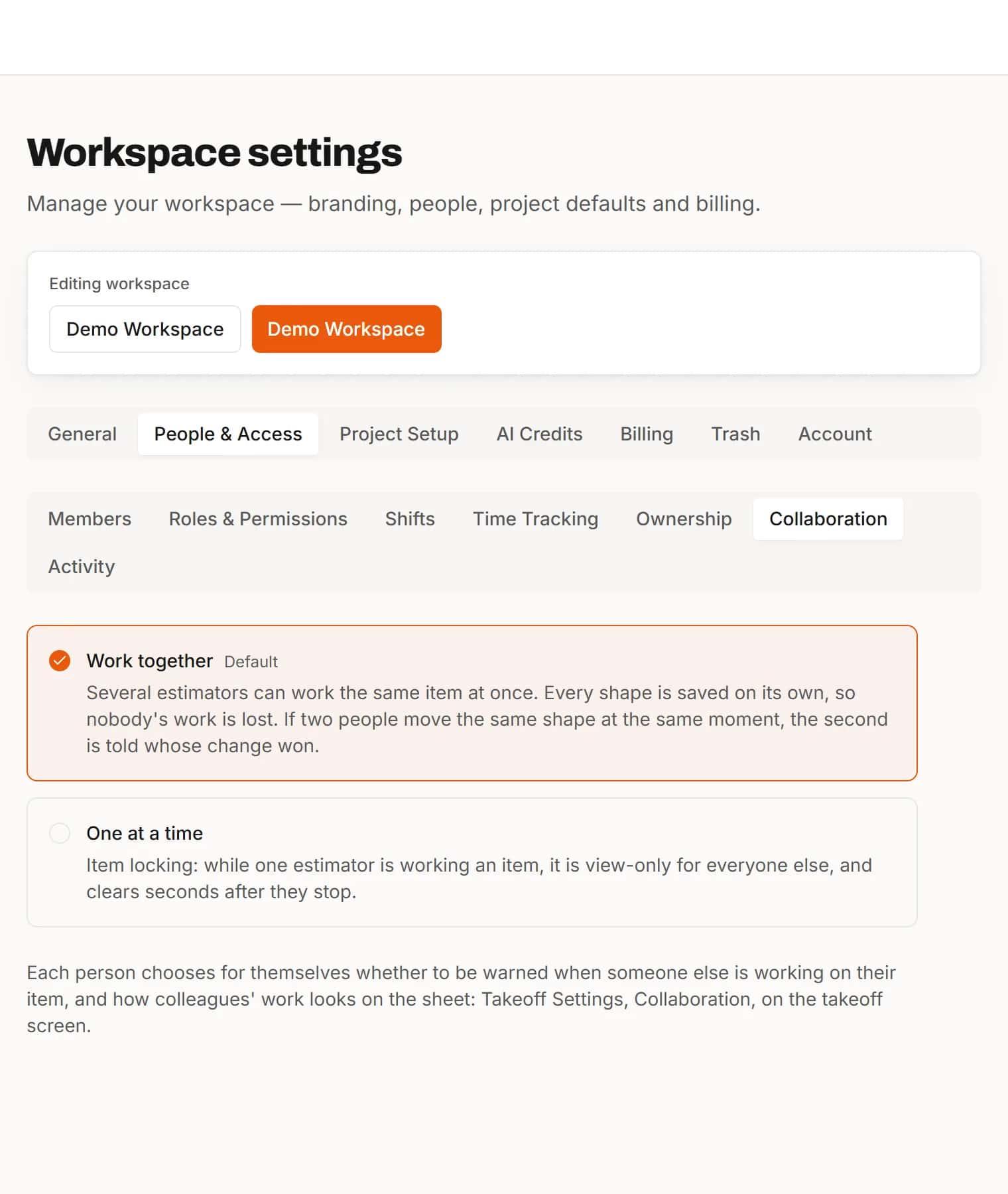The image size is (1008, 1194).
Task: Click the 'Manage your workspace' subtitle
Action: (x=393, y=204)
